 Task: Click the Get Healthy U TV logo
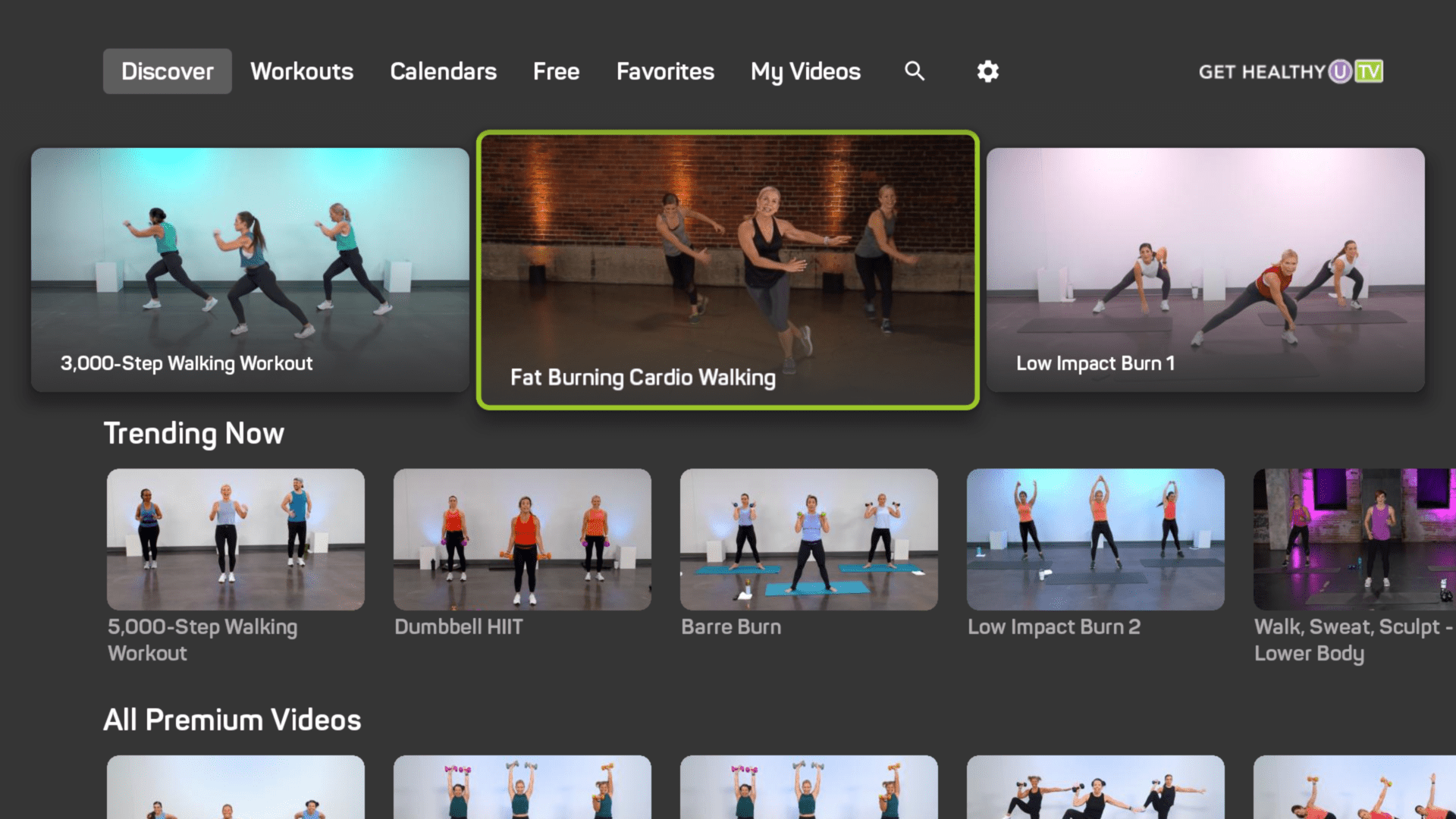1289,71
